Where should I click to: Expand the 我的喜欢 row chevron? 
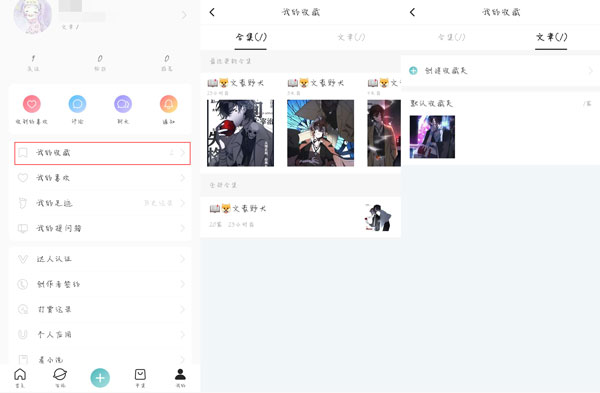(x=183, y=178)
